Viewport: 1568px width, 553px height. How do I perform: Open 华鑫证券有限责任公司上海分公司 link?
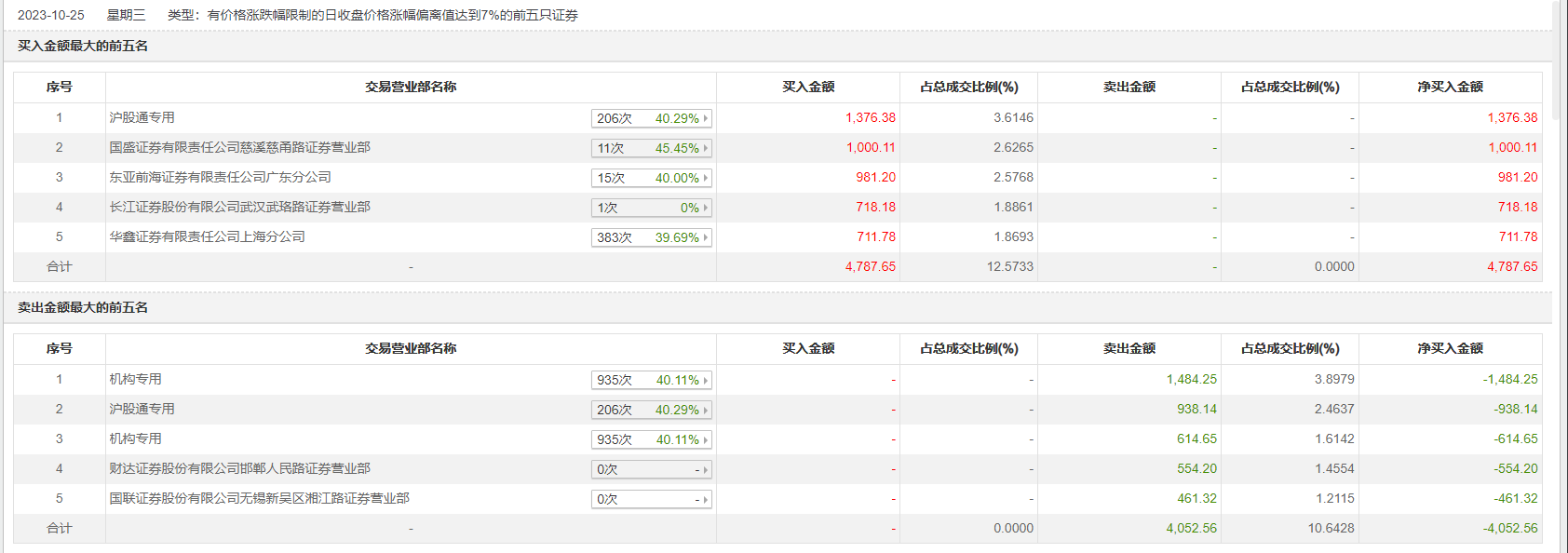click(207, 236)
